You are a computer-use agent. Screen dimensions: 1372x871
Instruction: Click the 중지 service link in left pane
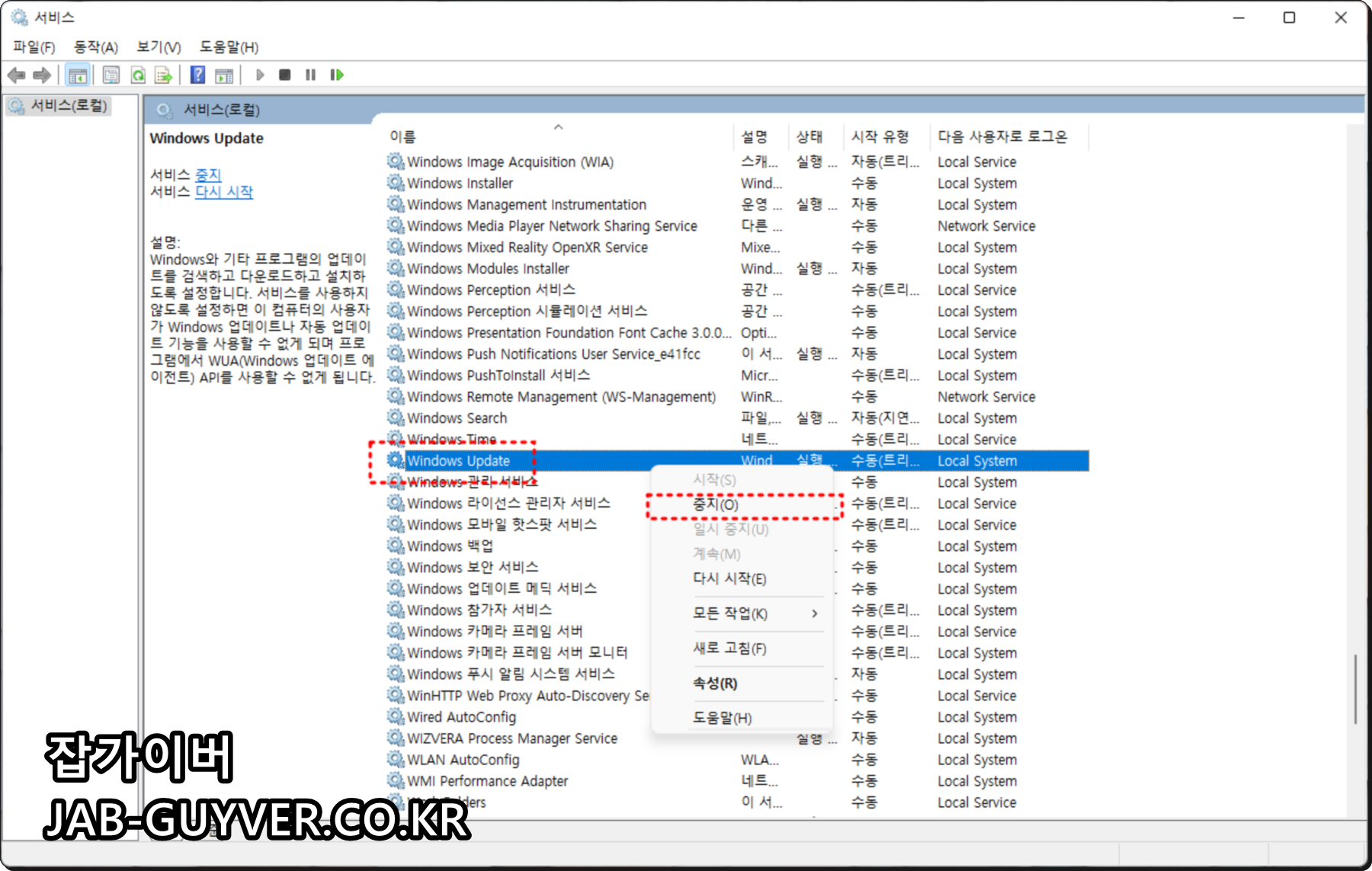(208, 175)
